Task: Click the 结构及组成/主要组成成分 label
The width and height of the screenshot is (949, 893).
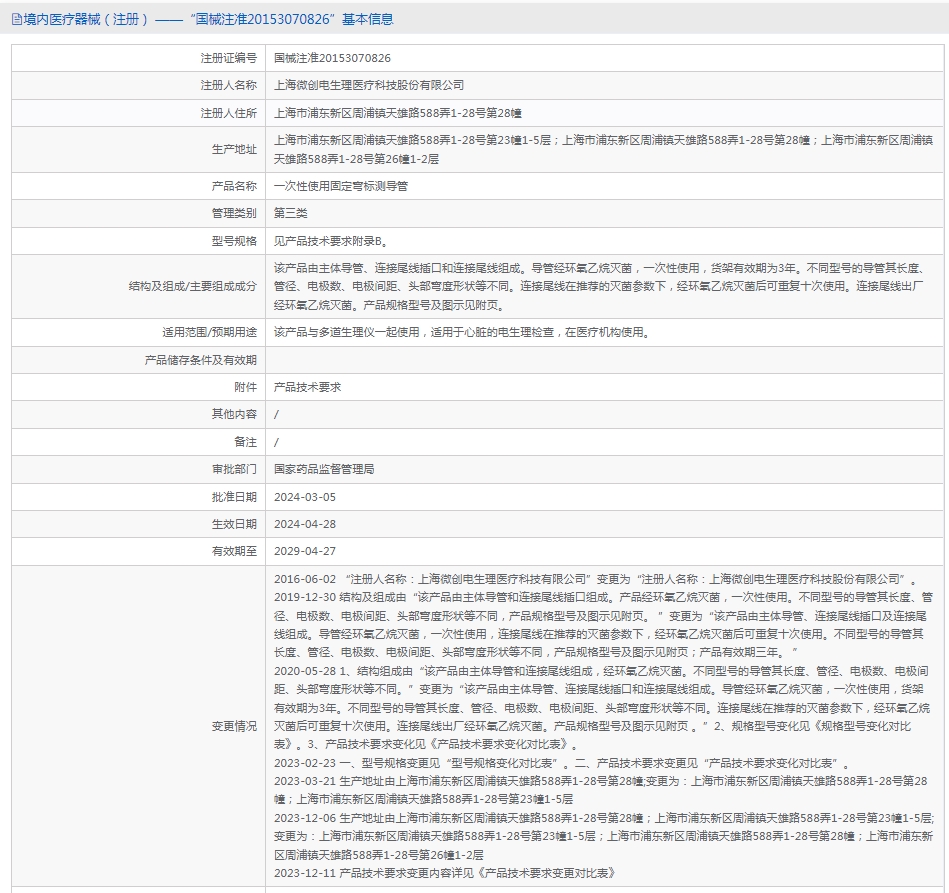Action: point(192,286)
